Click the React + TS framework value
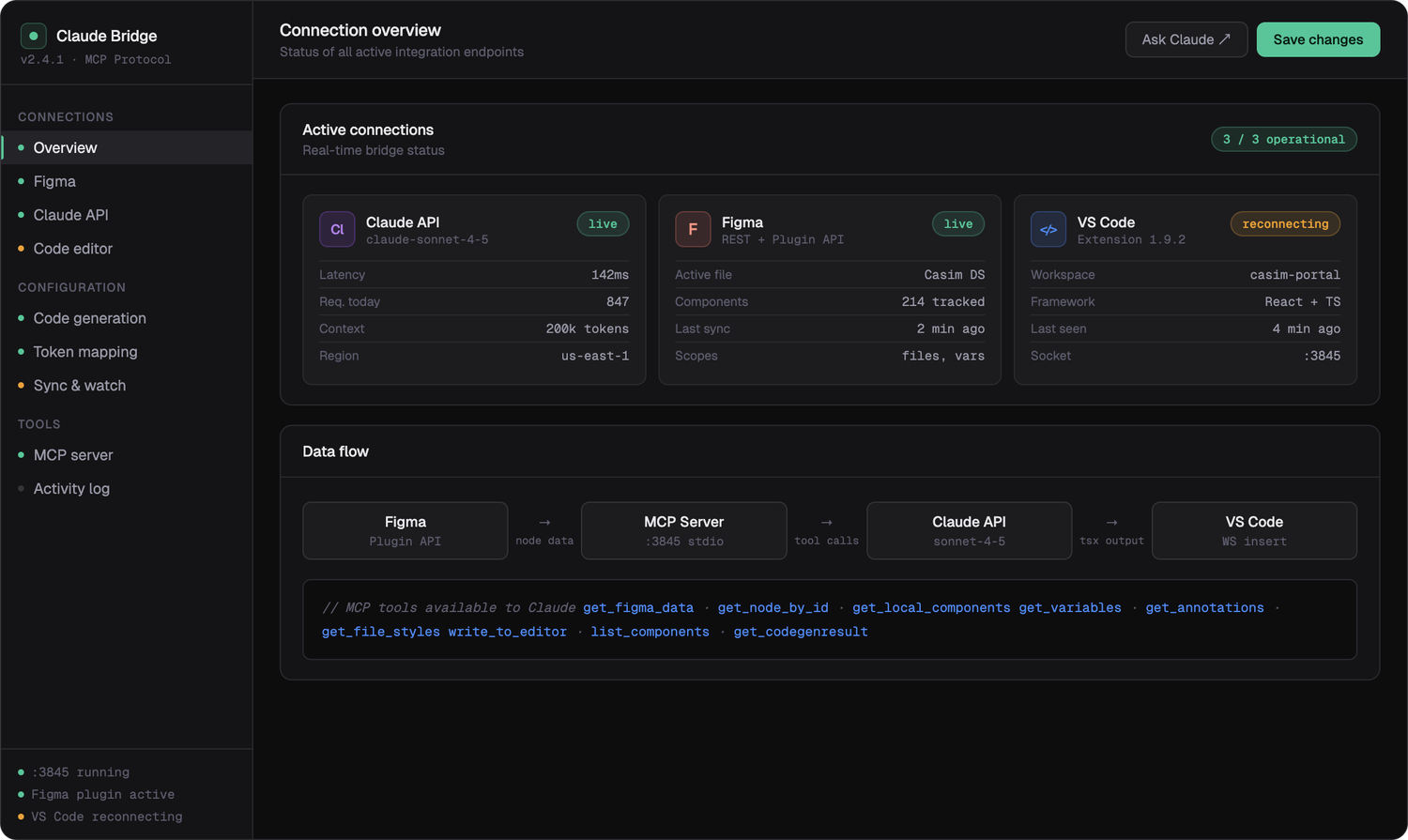Screen dimensions: 1408x840 (1303, 302)
